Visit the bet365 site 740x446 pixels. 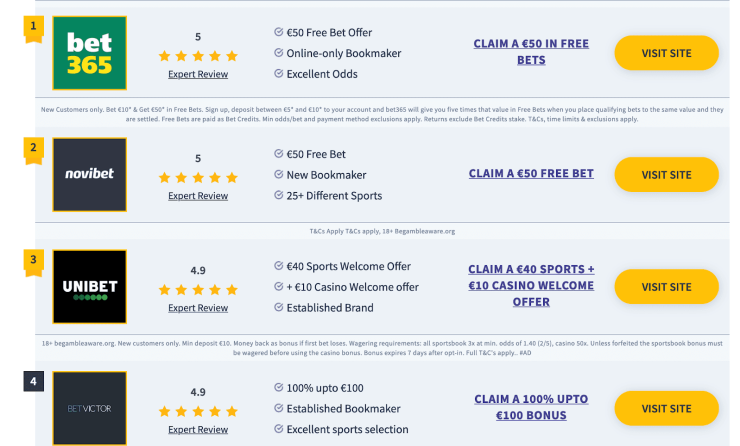(666, 53)
